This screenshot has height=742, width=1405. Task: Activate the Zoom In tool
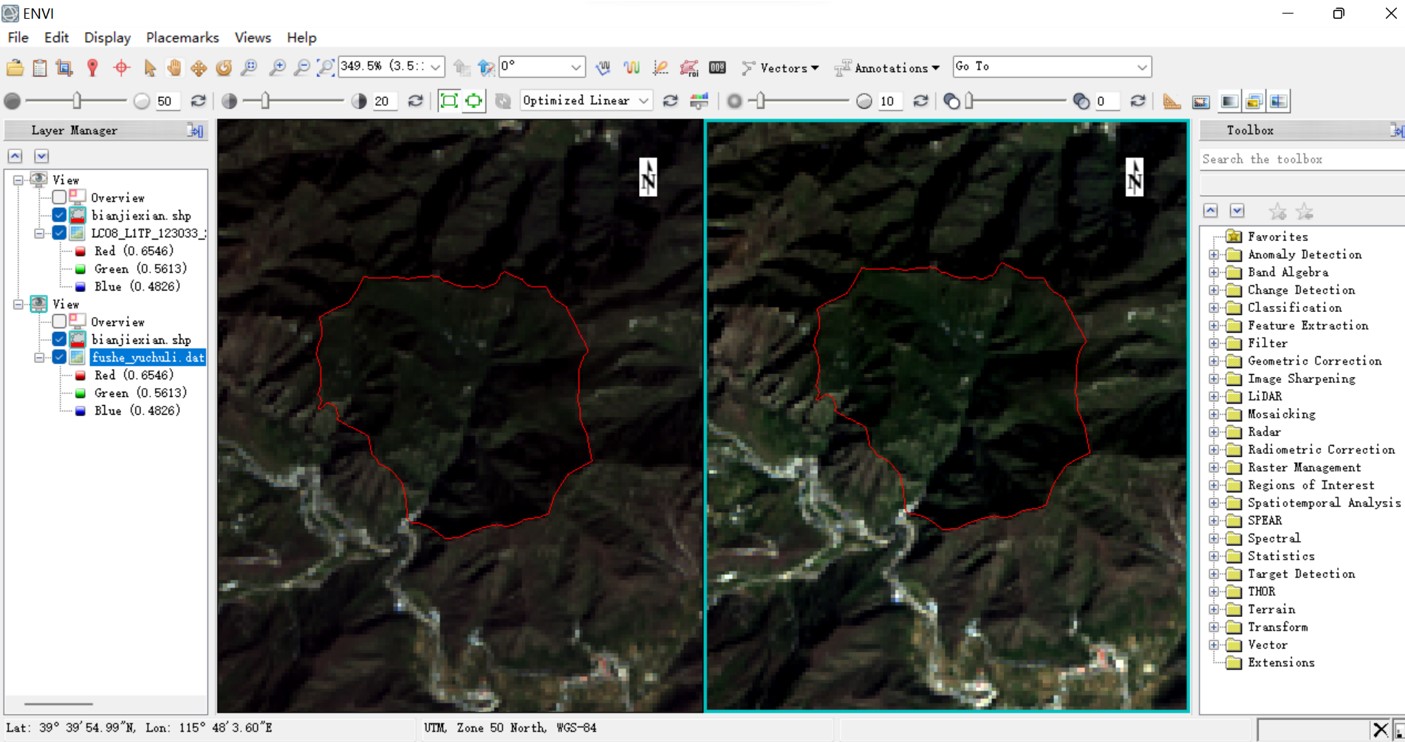coord(278,67)
